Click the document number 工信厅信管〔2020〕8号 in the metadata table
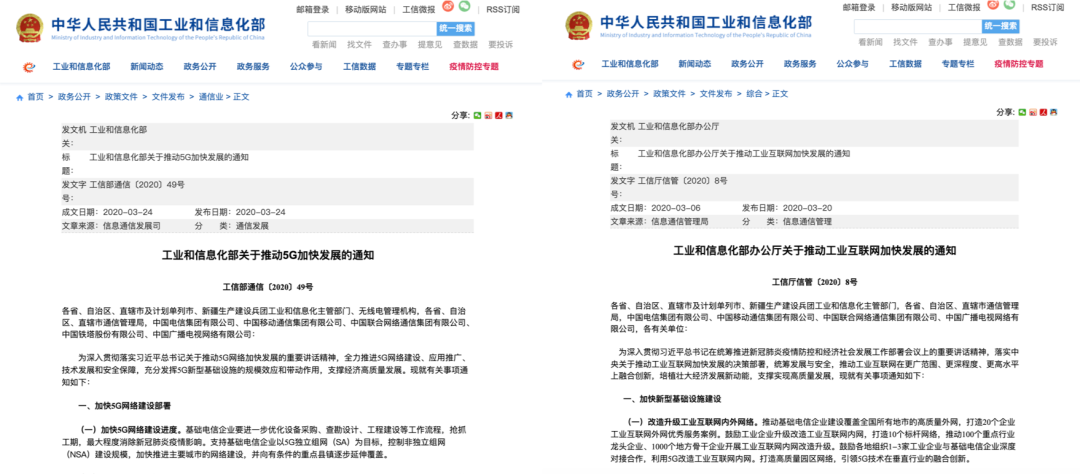This screenshot has height=474, width=1080. pyautogui.click(x=683, y=181)
